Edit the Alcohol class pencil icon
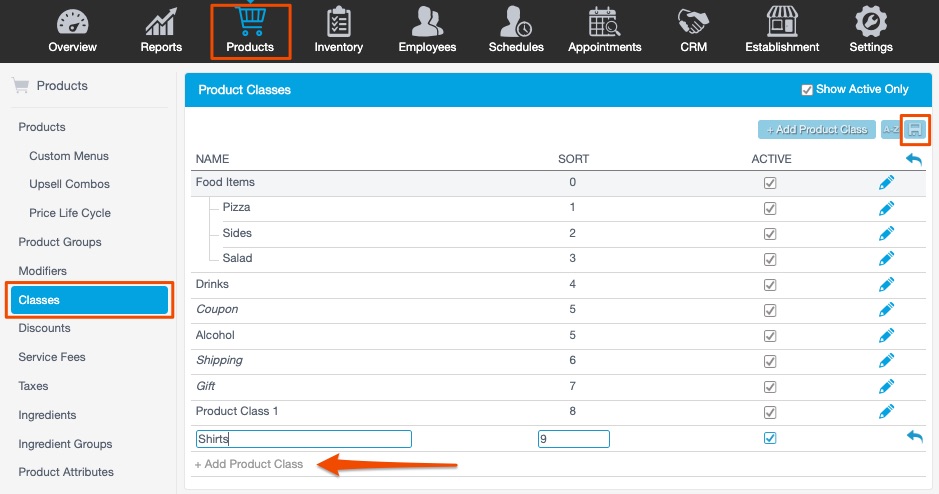This screenshot has height=494, width=939. tap(886, 336)
